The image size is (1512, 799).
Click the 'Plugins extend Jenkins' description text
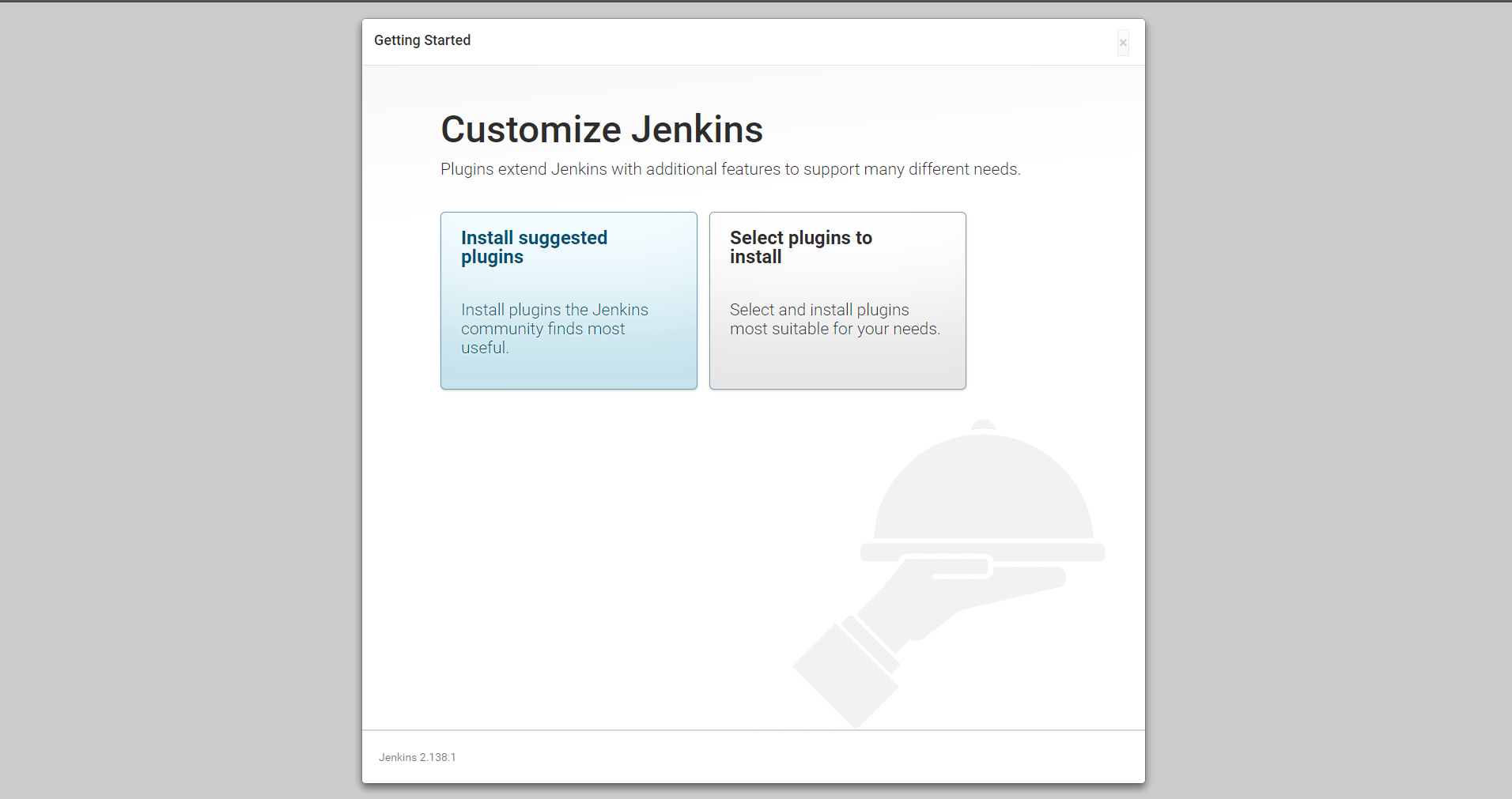tap(731, 169)
